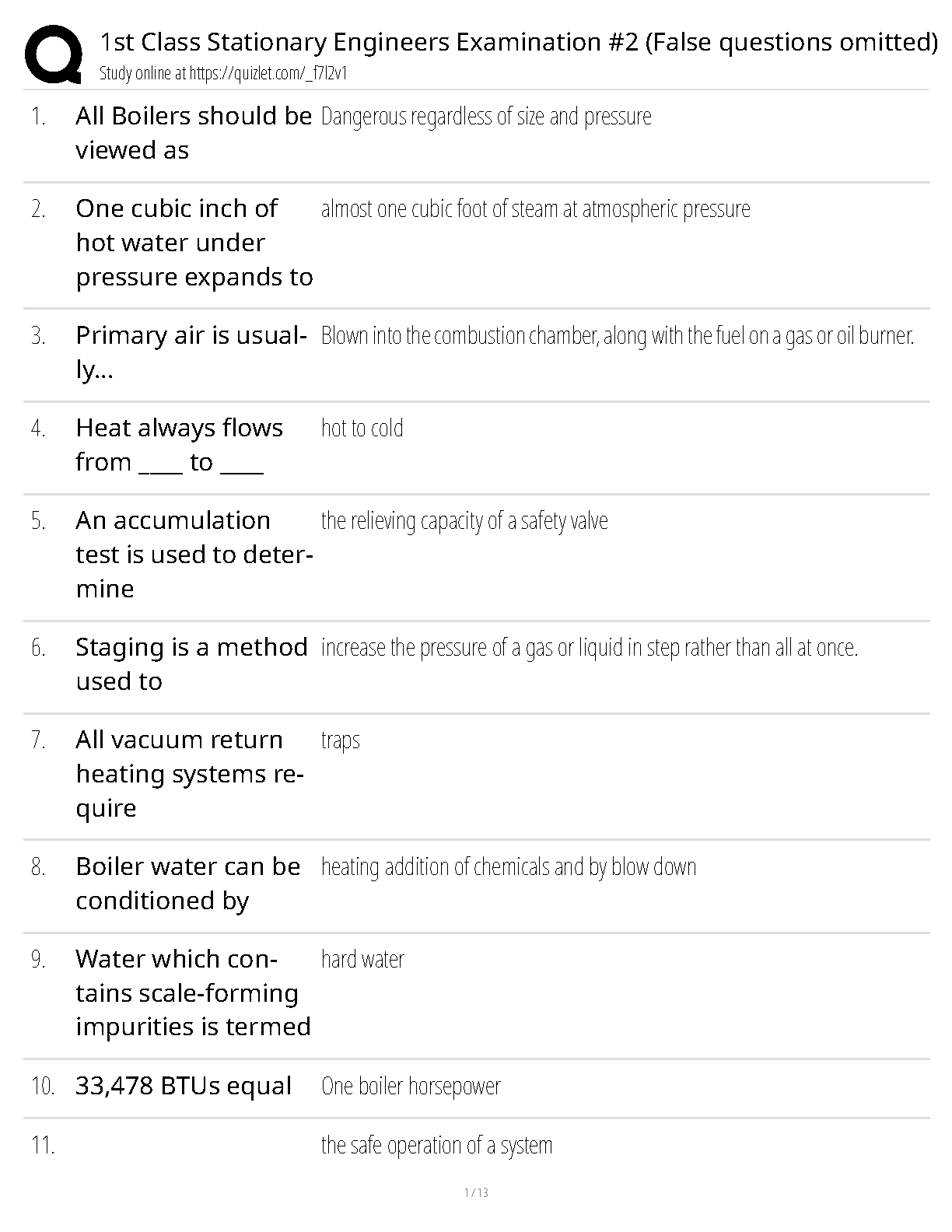
Task: Click the answer "traps"
Action: [340, 740]
